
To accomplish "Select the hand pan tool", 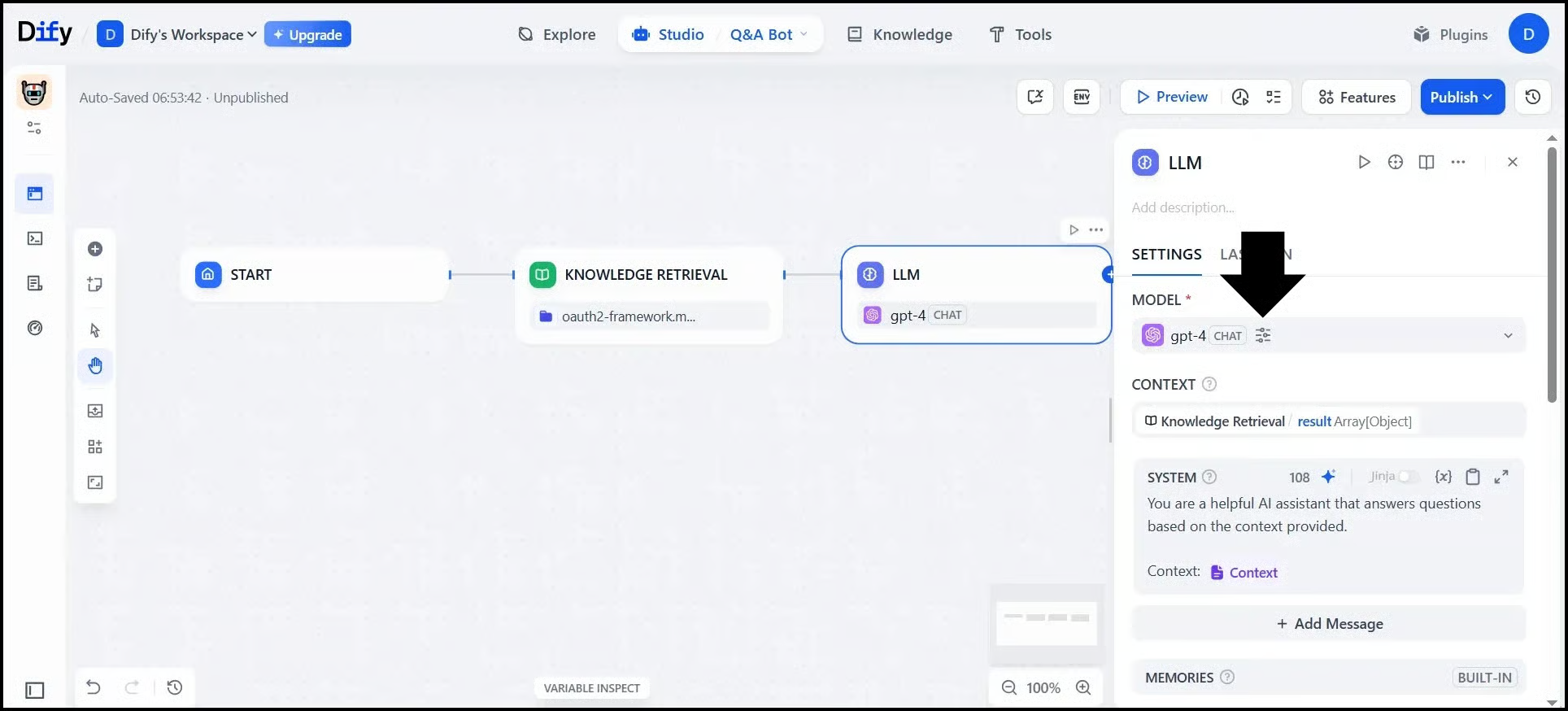I will [x=95, y=366].
